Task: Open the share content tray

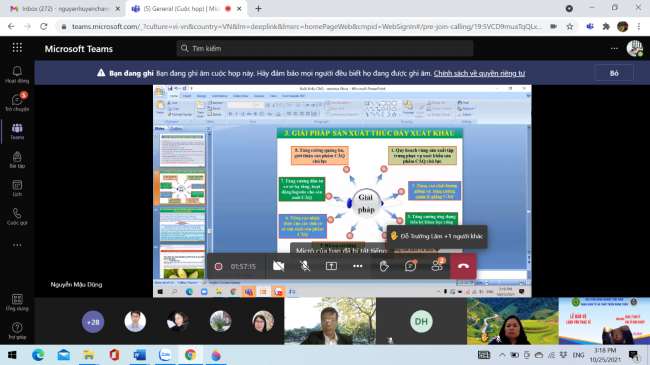Action: 331,266
